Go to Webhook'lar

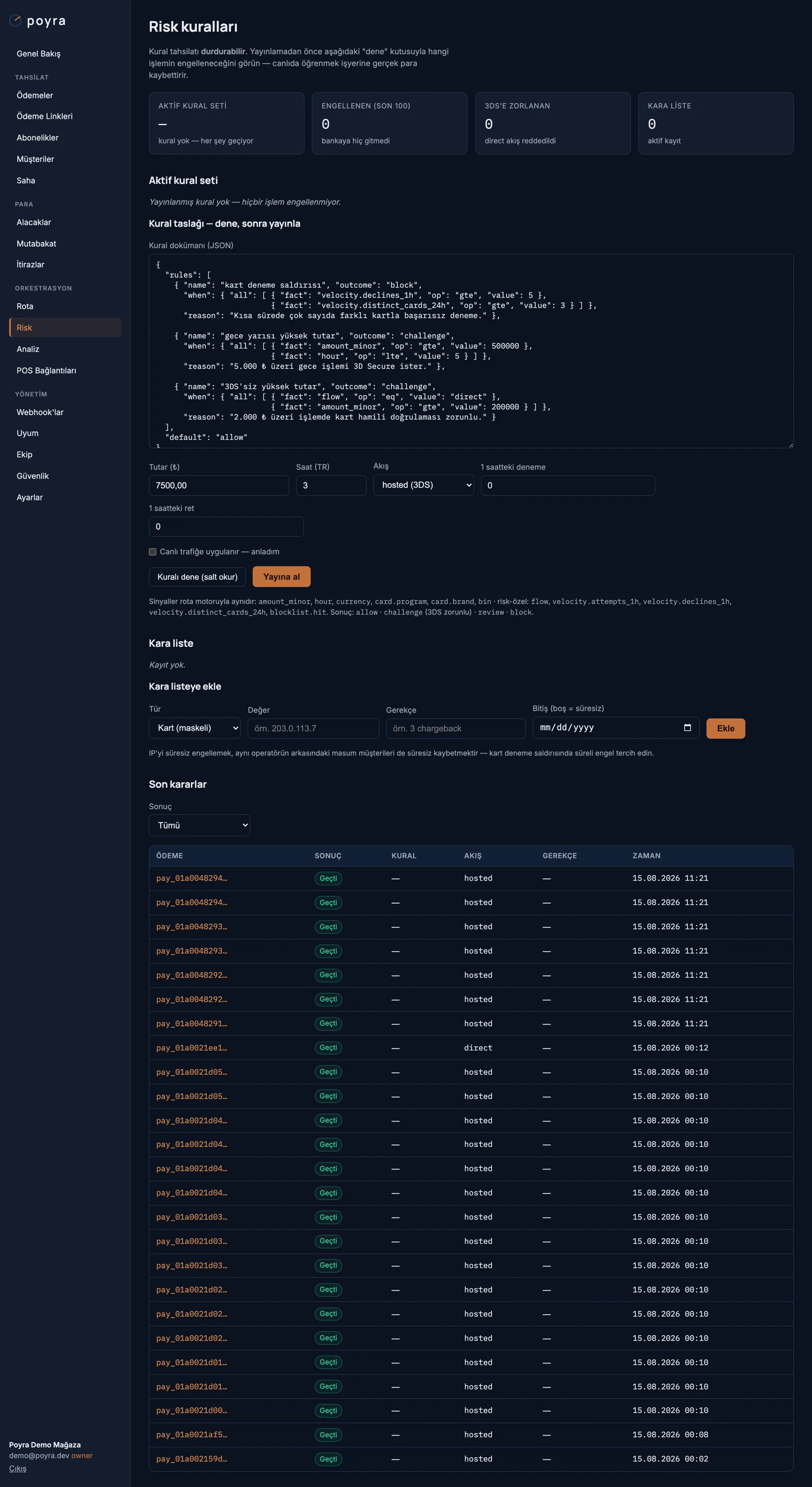click(65, 412)
